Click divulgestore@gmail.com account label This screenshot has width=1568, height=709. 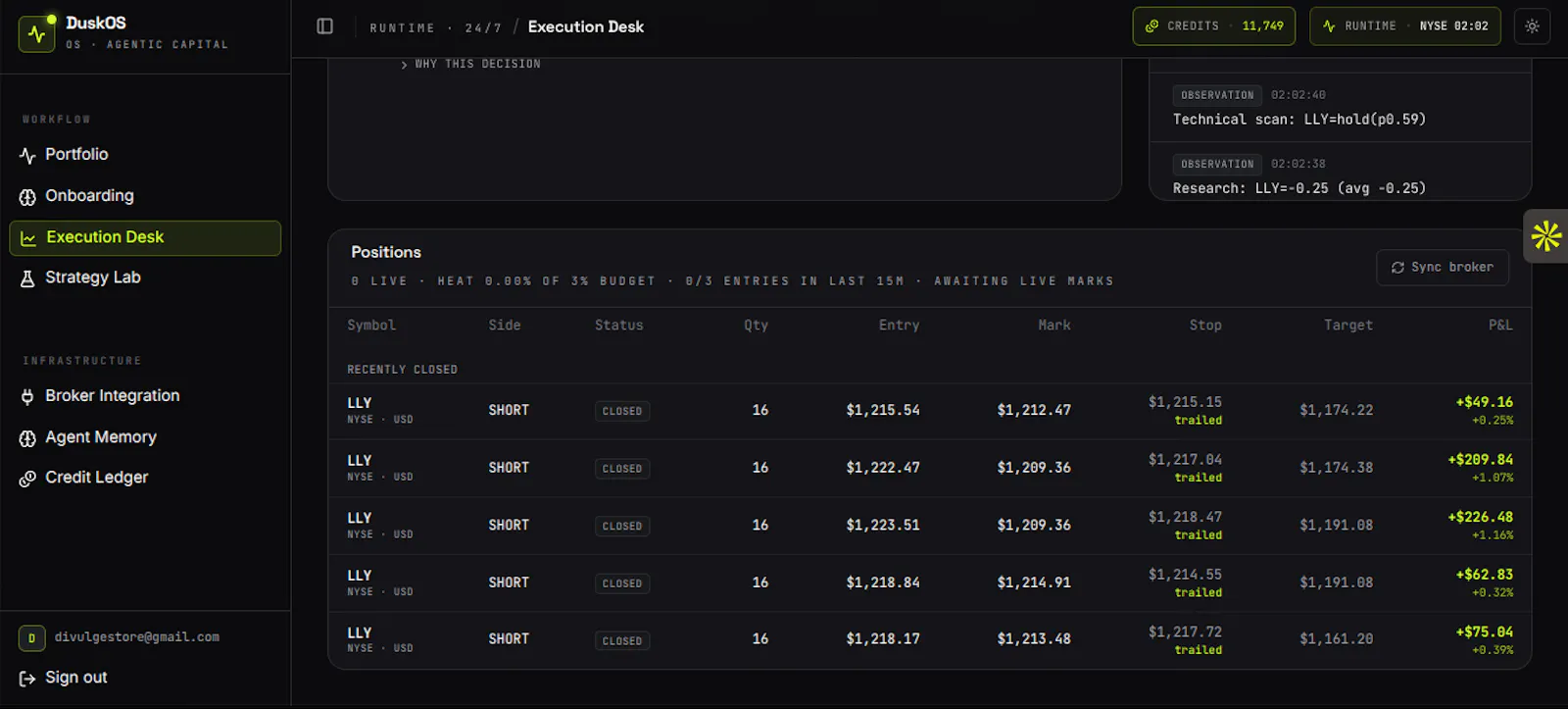coord(137,637)
